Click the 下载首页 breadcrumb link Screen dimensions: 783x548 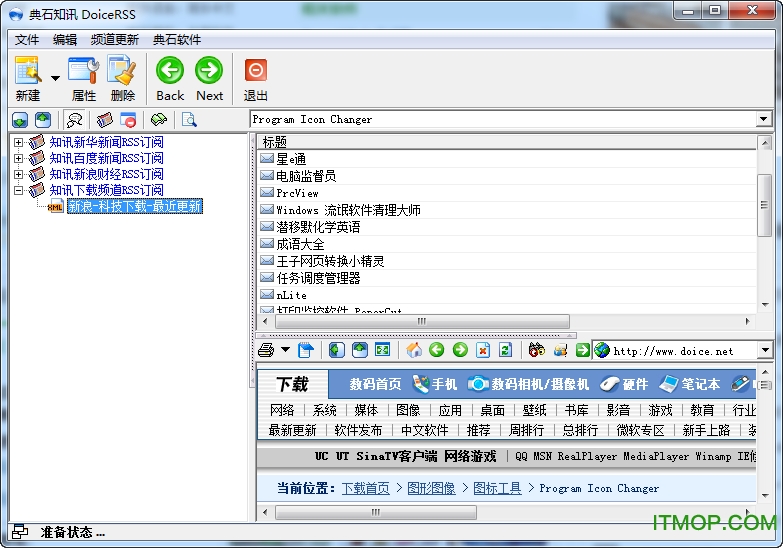[x=365, y=488]
